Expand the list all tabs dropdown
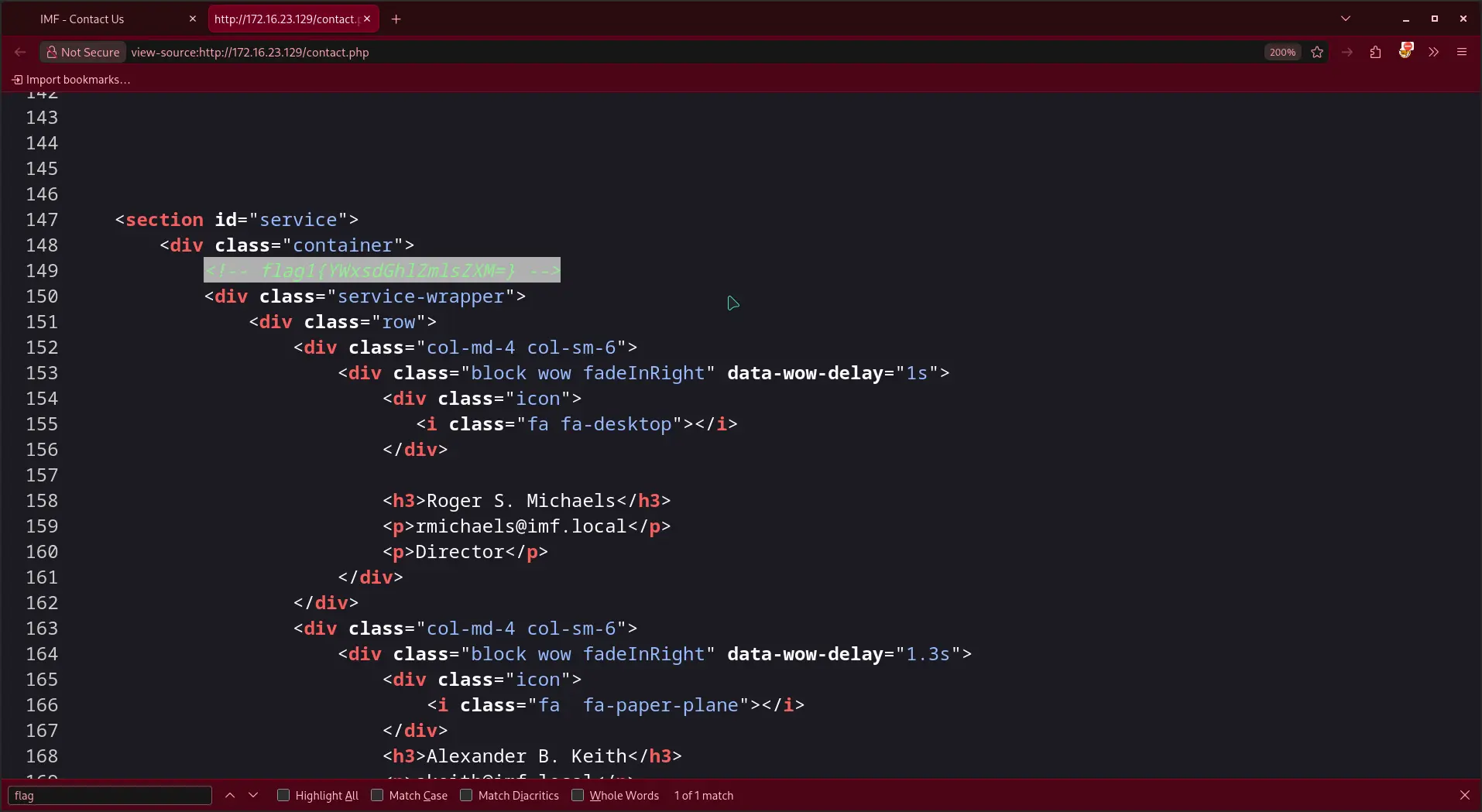The image size is (1482, 812). (x=1346, y=19)
